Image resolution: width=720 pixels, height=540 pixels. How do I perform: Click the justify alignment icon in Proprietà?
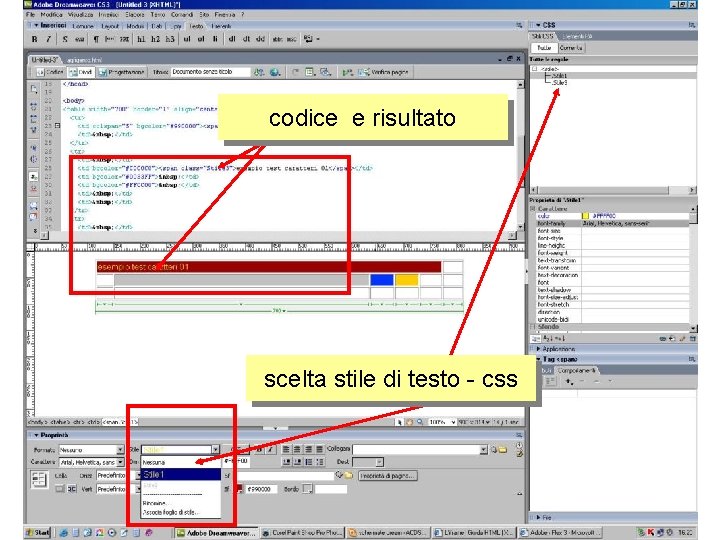coord(319,449)
